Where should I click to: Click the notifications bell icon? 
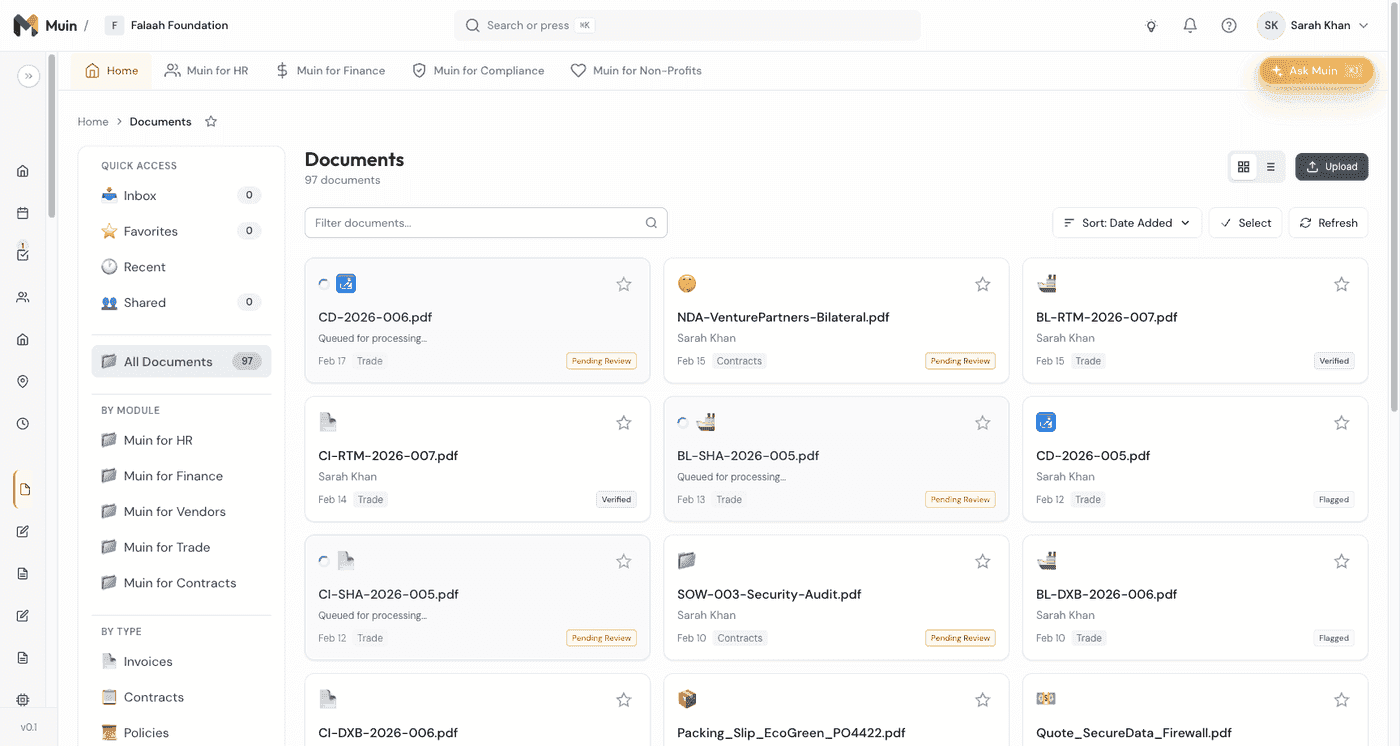[1190, 26]
